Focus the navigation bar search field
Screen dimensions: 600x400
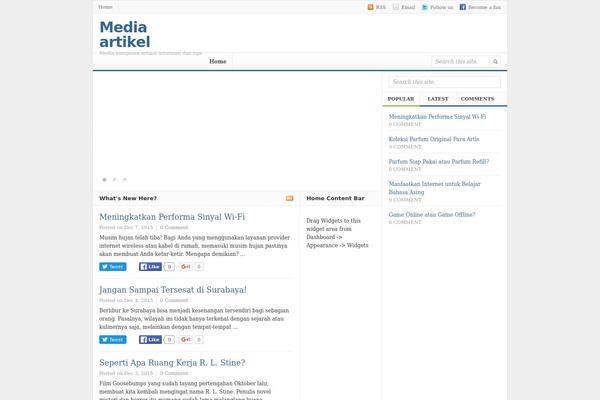pyautogui.click(x=461, y=62)
